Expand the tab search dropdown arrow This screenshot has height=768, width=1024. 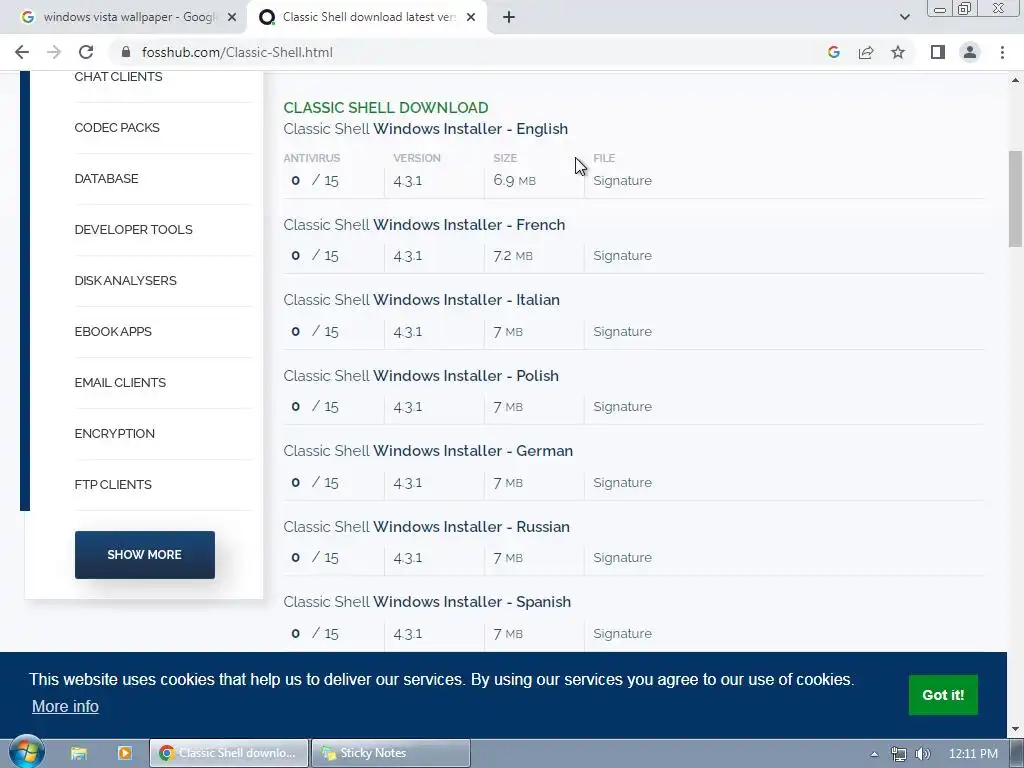tap(904, 17)
